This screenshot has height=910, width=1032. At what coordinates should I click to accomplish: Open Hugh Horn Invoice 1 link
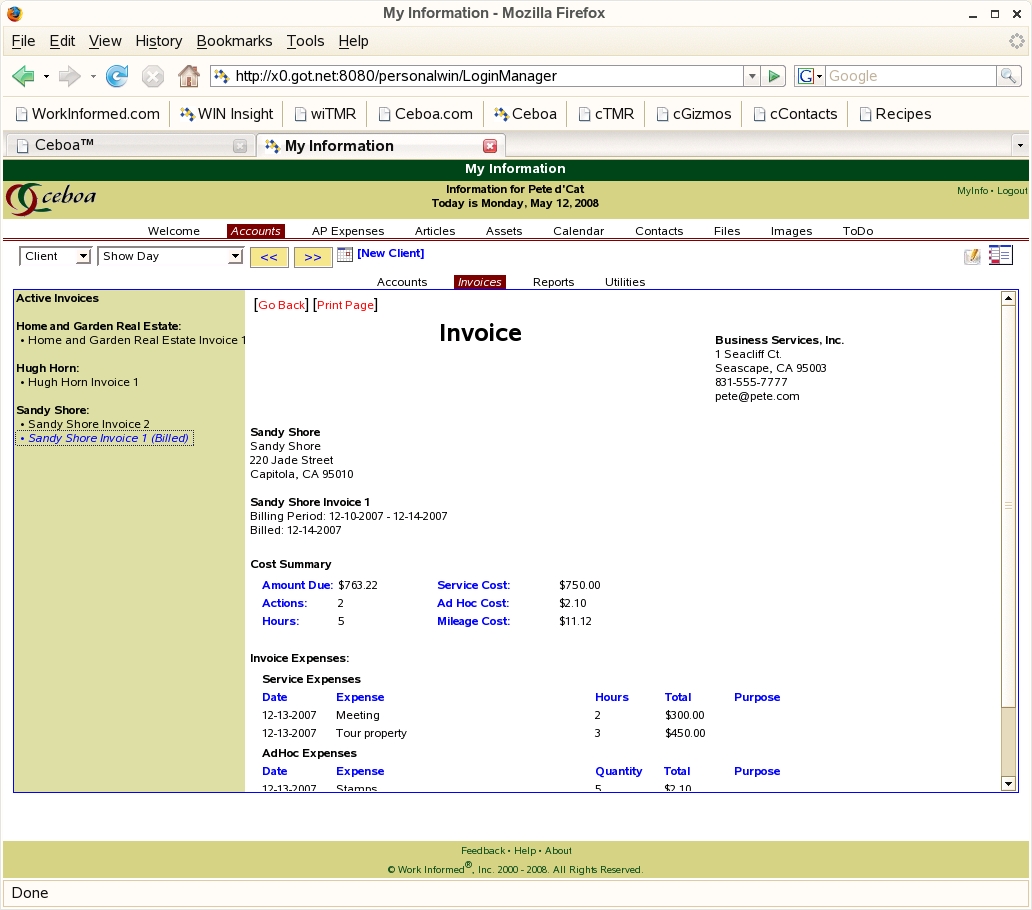pyautogui.click(x=83, y=382)
